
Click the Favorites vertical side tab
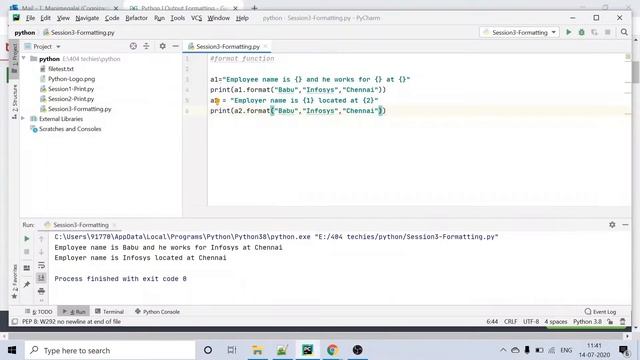pyautogui.click(x=15, y=281)
